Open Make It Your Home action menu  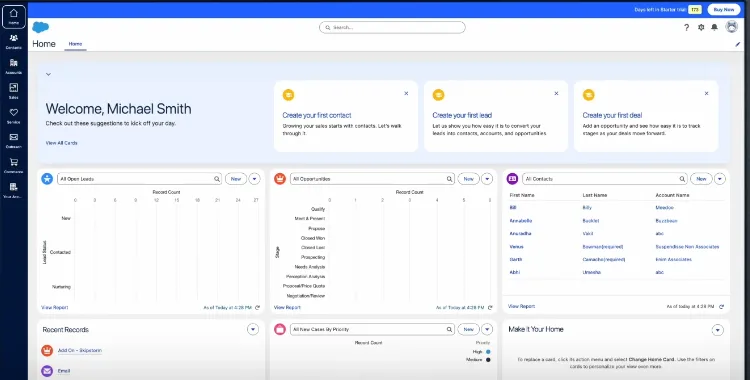(x=717, y=330)
